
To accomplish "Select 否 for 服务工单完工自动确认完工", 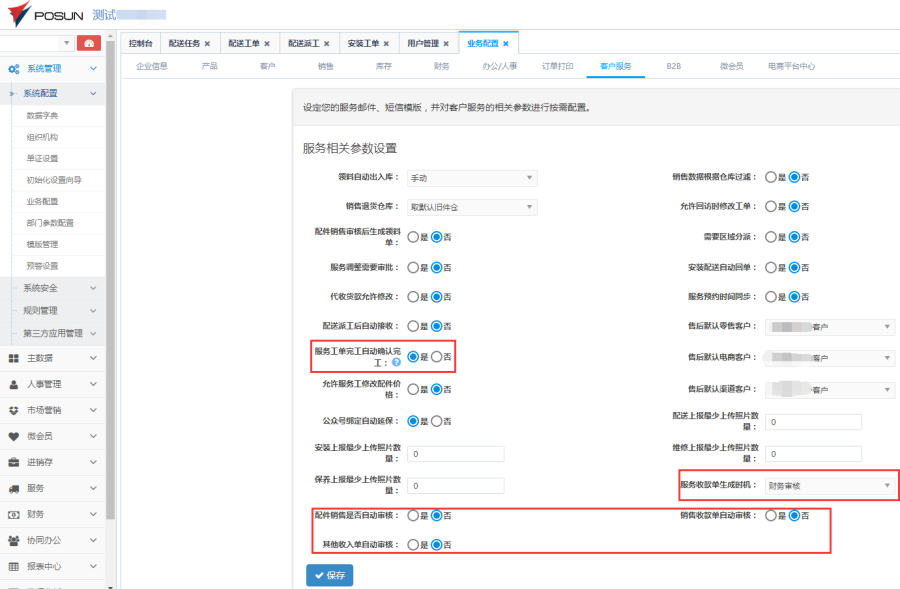I will 436,357.
